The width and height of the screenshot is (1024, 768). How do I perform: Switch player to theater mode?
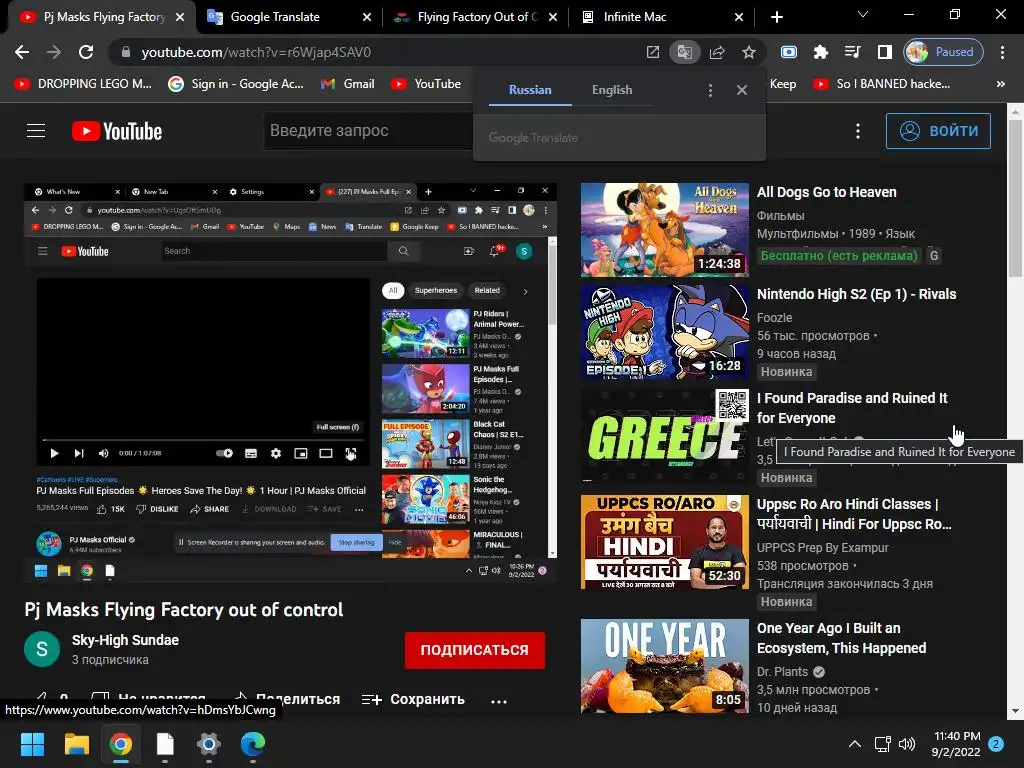click(x=326, y=453)
